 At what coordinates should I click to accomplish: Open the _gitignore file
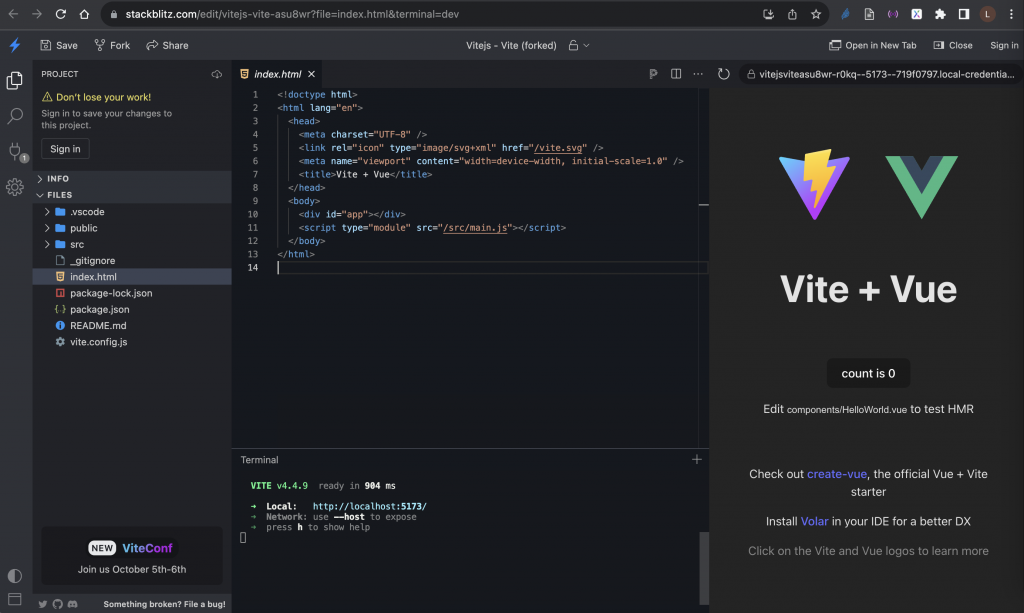[132, 260]
